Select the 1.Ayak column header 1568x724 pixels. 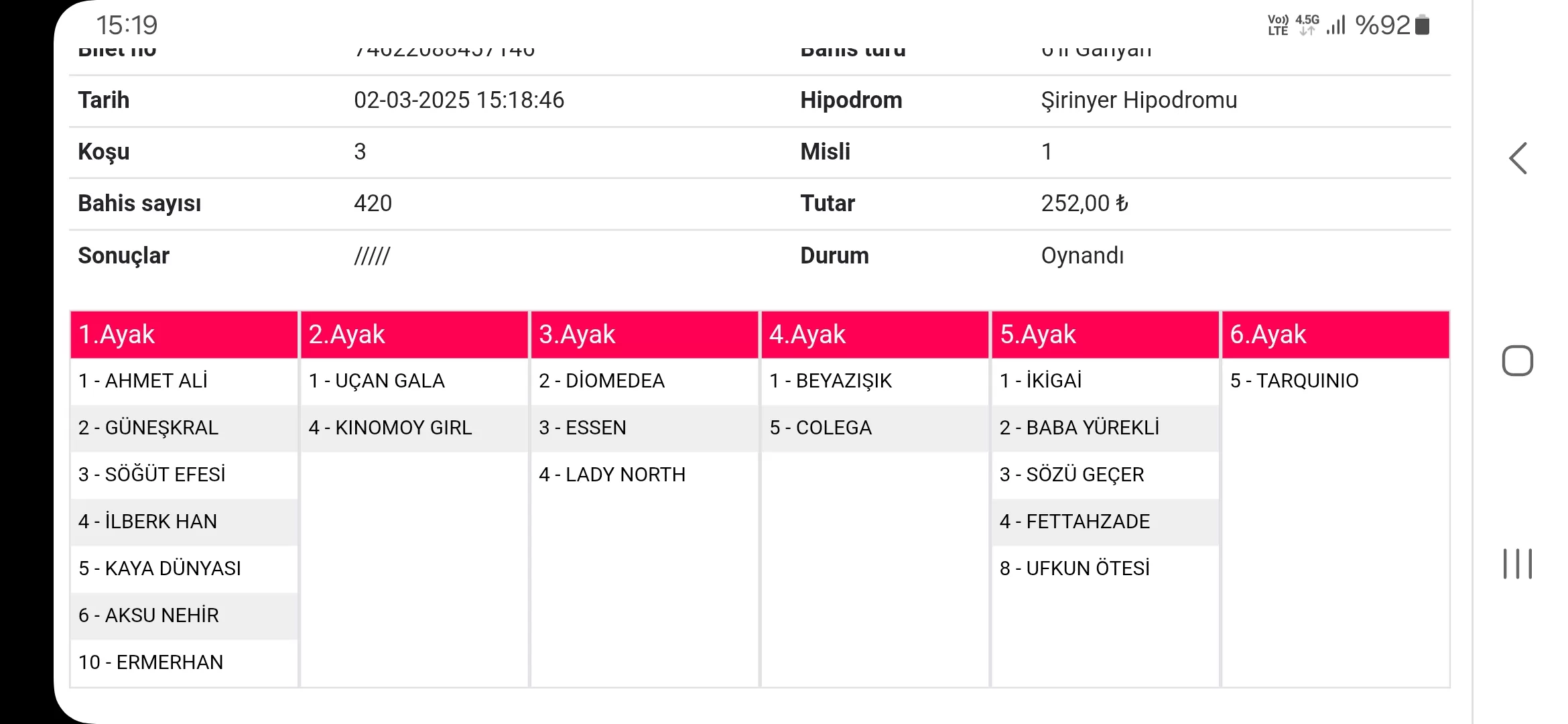(184, 335)
